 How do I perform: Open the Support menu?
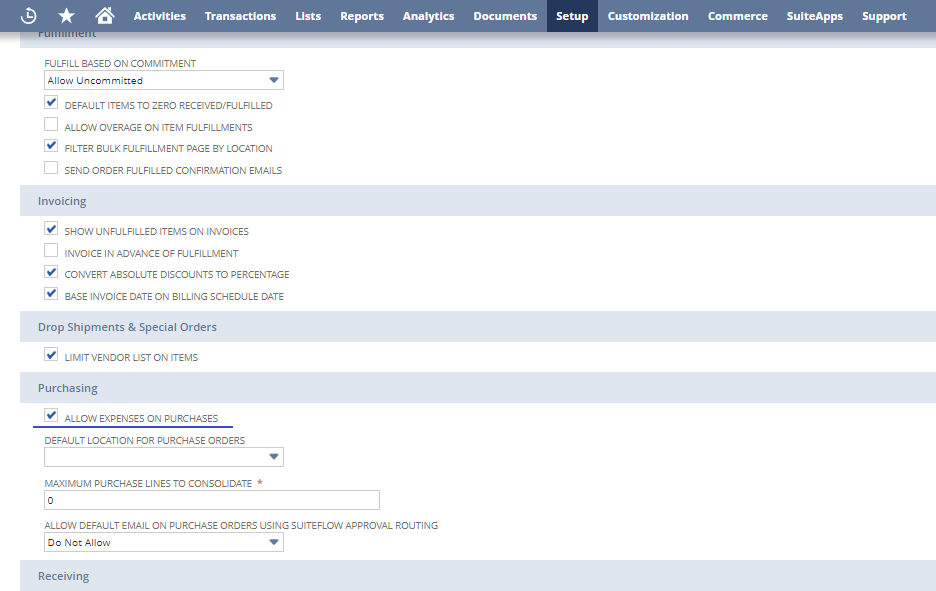click(x=884, y=15)
